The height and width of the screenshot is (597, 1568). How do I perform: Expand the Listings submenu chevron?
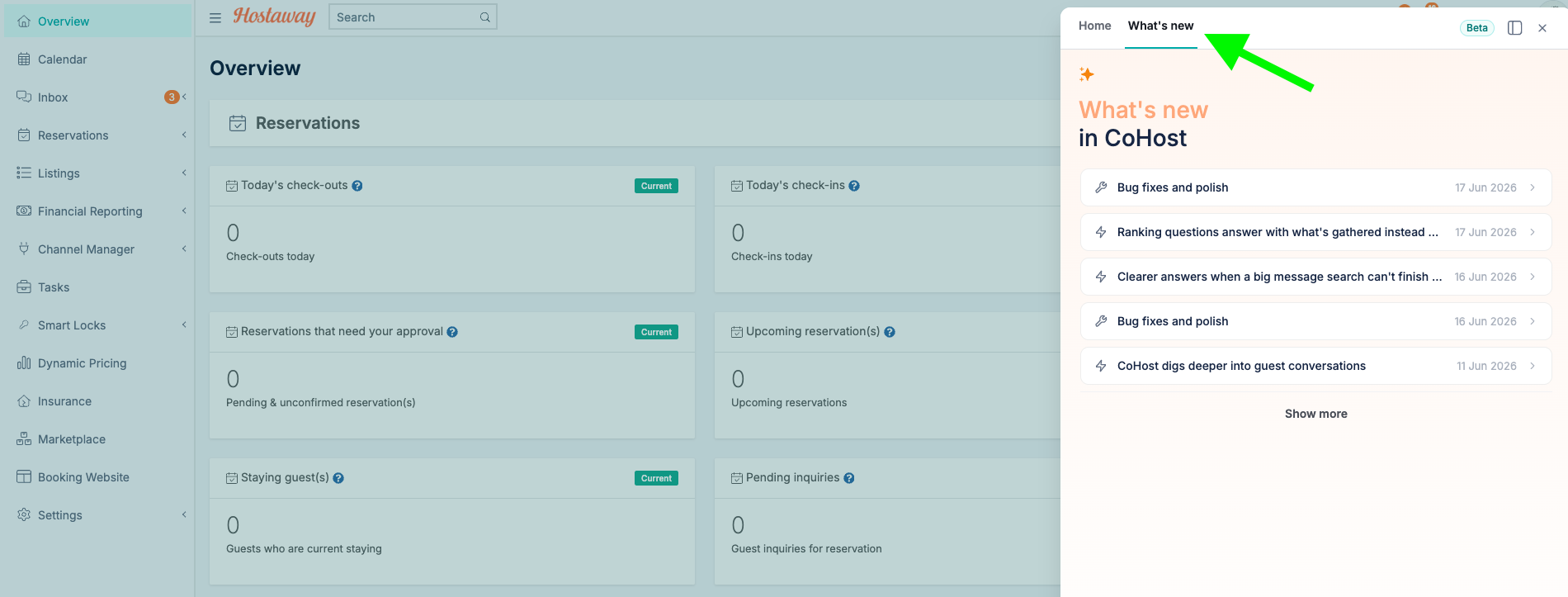pyautogui.click(x=184, y=173)
